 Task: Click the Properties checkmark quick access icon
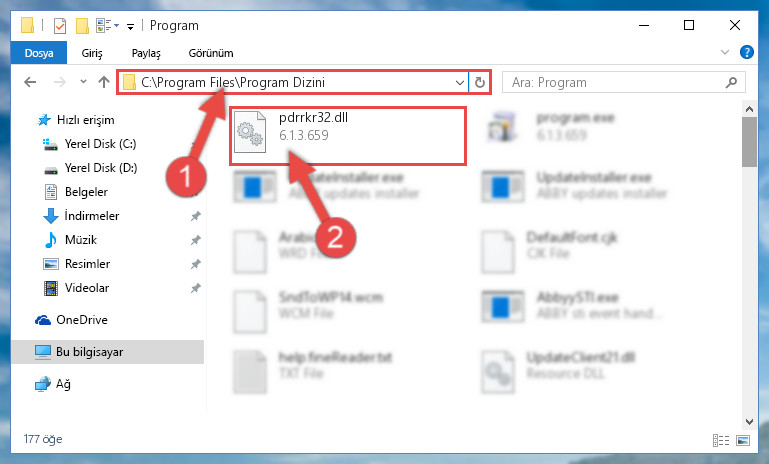(59, 26)
